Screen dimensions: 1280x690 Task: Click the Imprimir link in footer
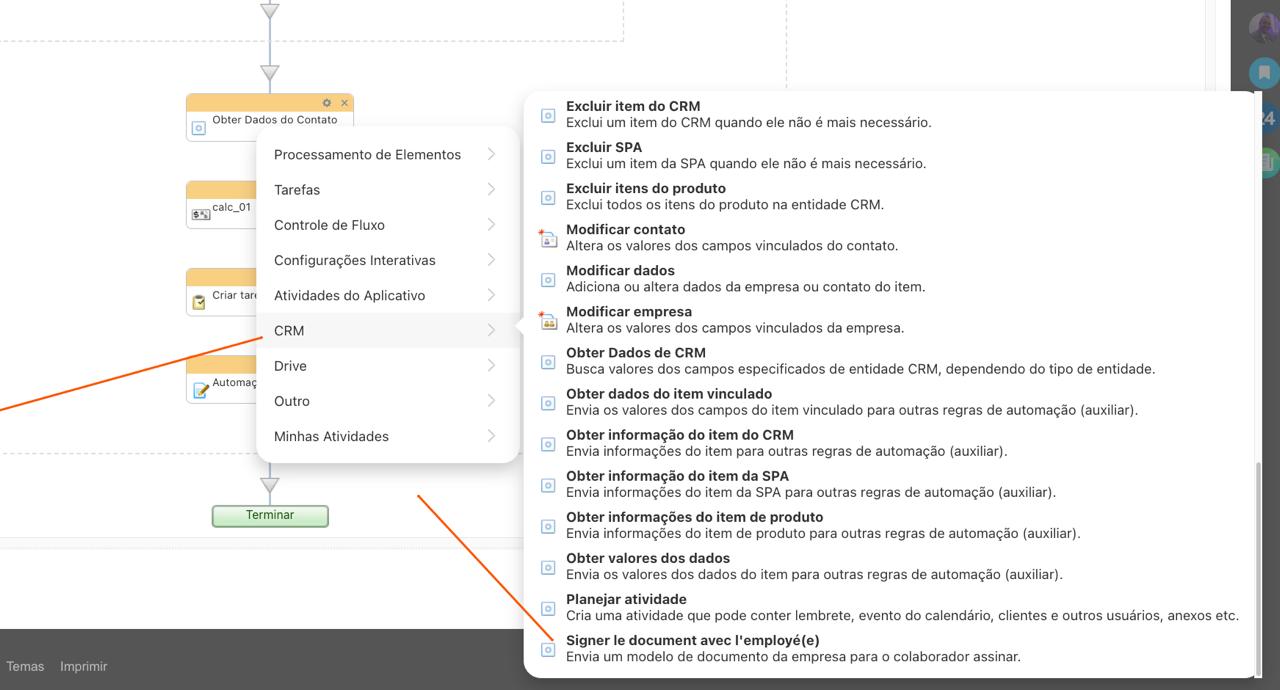coord(83,666)
